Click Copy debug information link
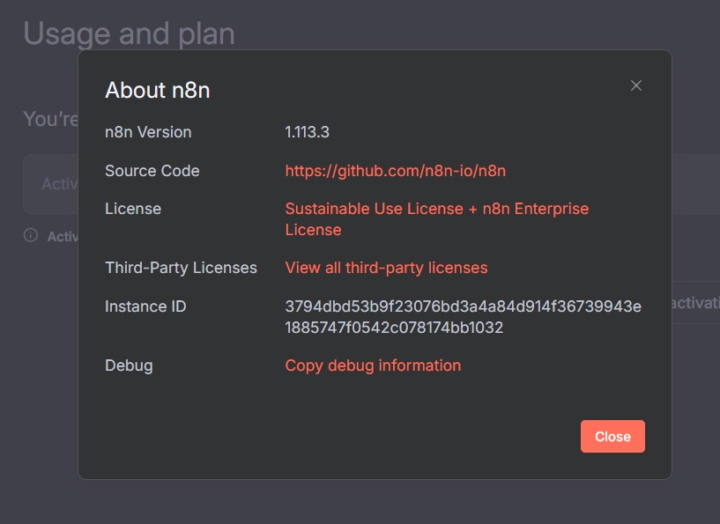 pyautogui.click(x=373, y=366)
